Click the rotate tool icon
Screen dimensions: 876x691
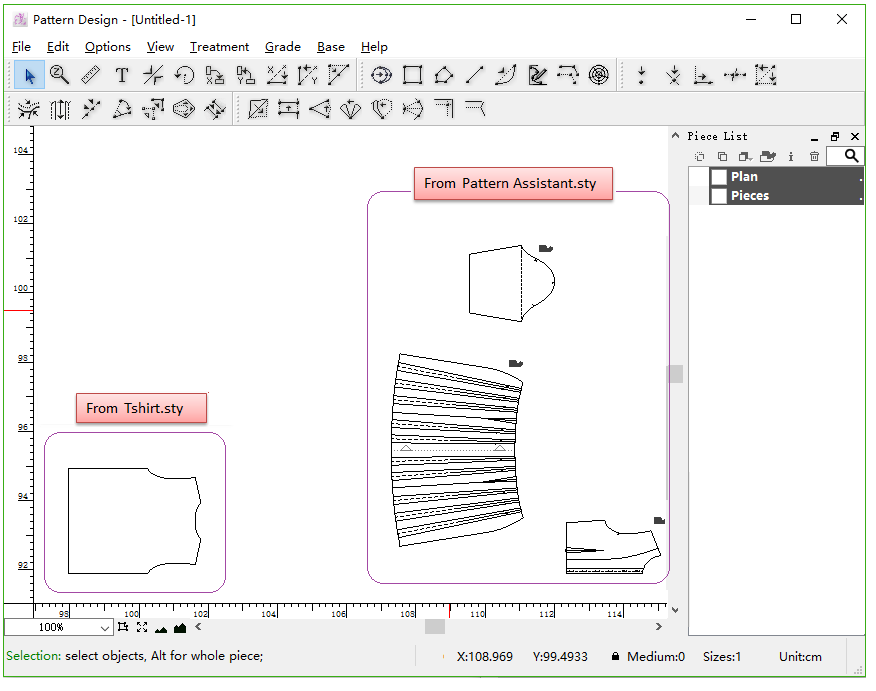click(184, 75)
